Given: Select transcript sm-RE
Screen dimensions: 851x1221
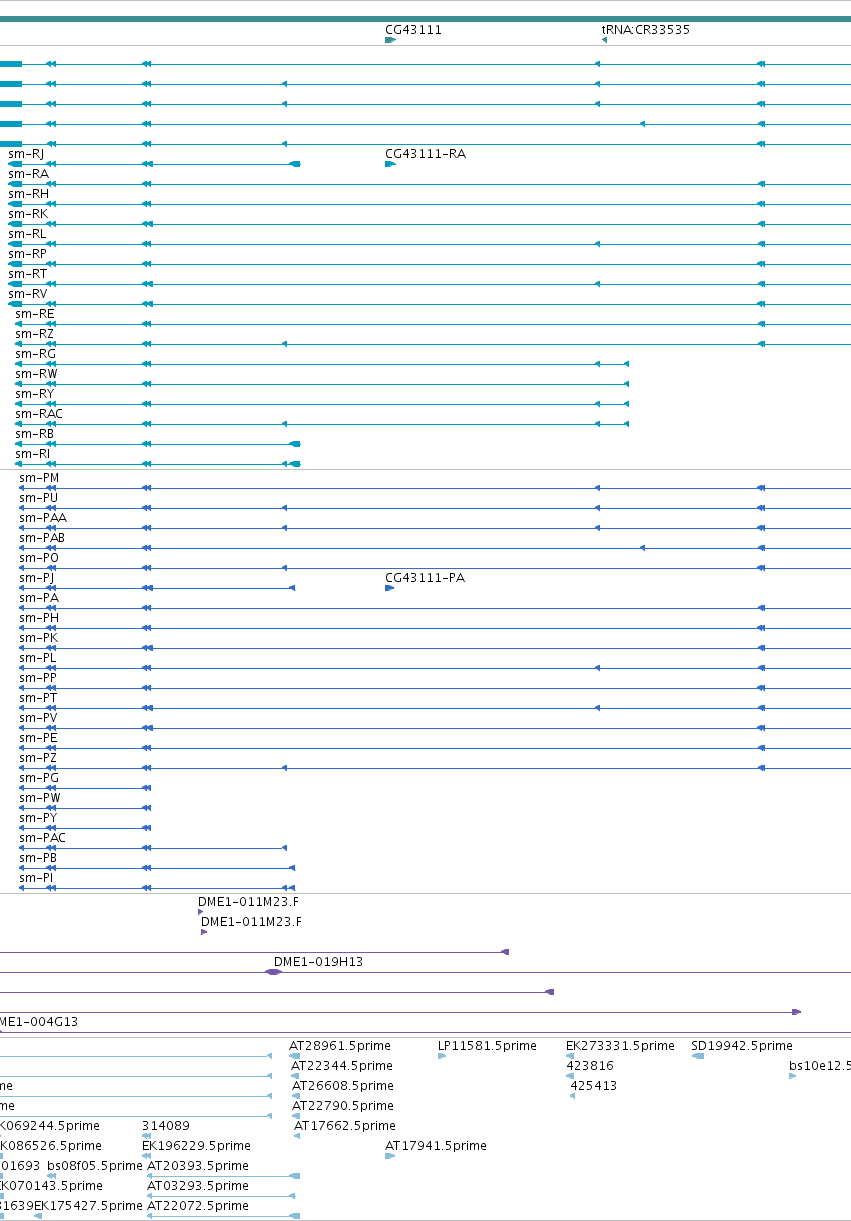Looking at the screenshot, I should pyautogui.click(x=35, y=314).
